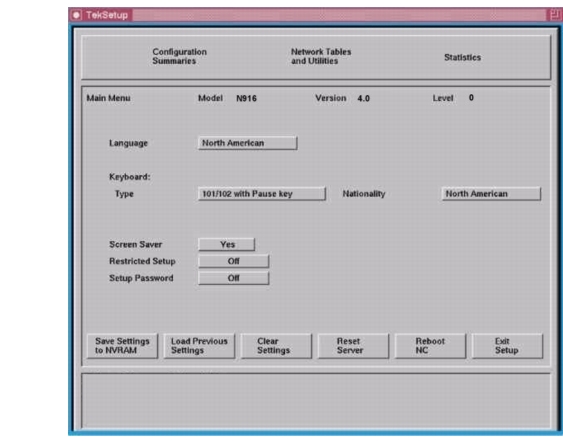Toggle the Setup Password Off setting
Image resolution: width=563 pixels, height=441 pixels.
tap(233, 278)
